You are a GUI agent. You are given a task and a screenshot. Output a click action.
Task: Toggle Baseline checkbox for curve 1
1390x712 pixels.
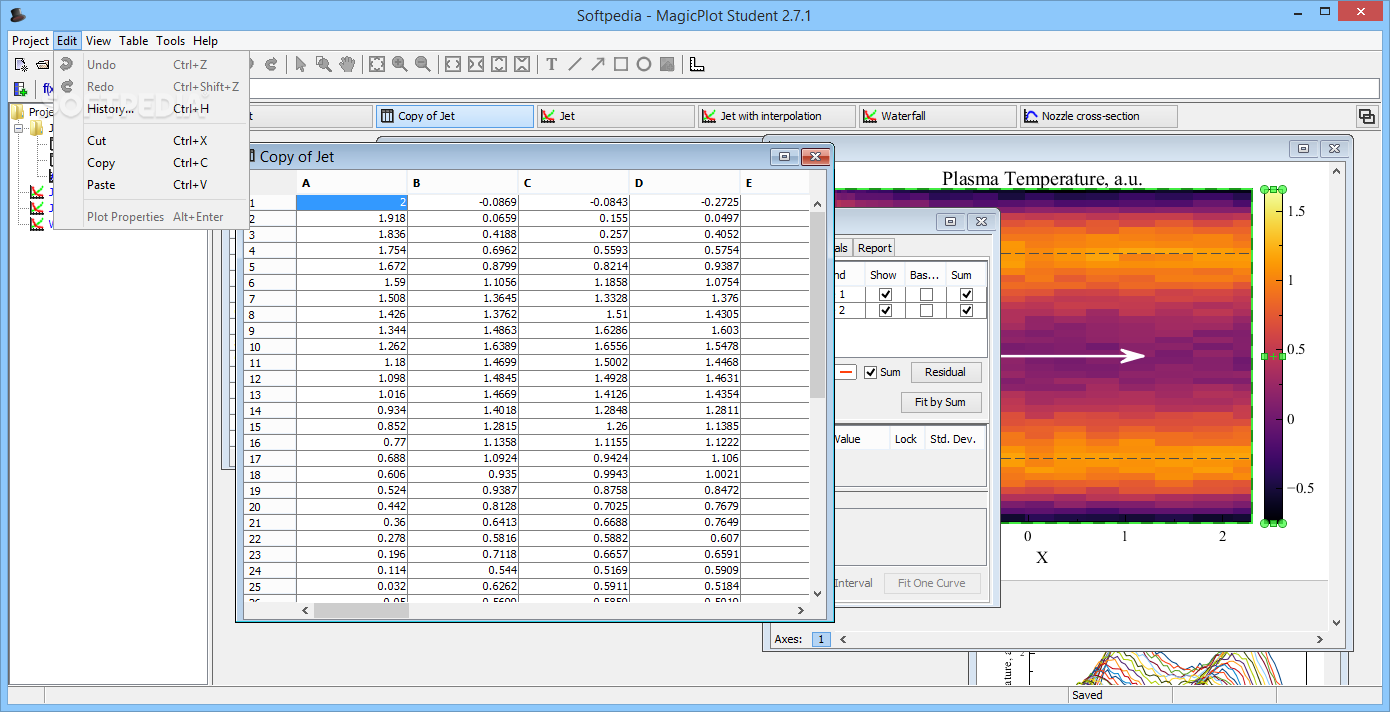[926, 295]
